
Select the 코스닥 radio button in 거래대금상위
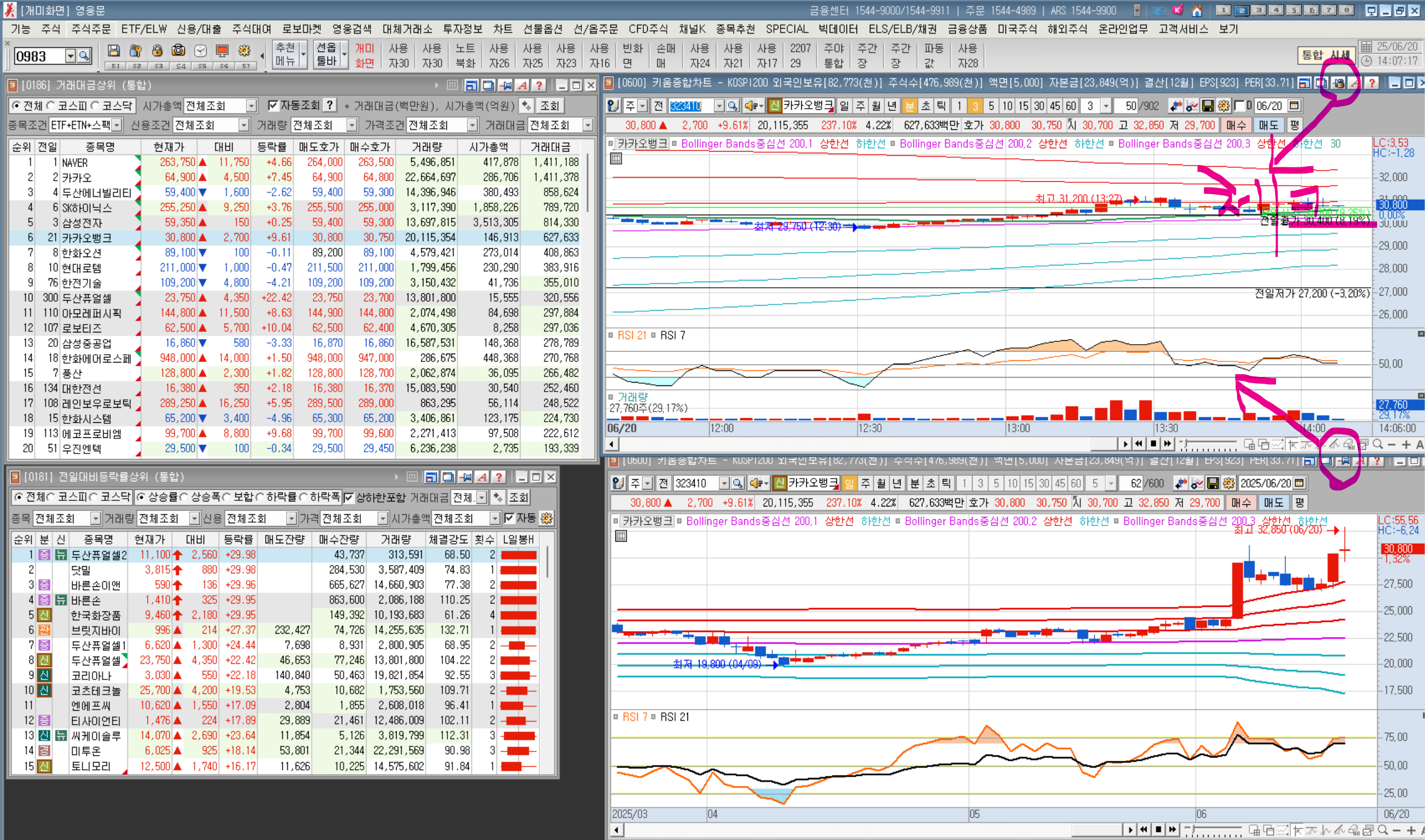pos(95,105)
